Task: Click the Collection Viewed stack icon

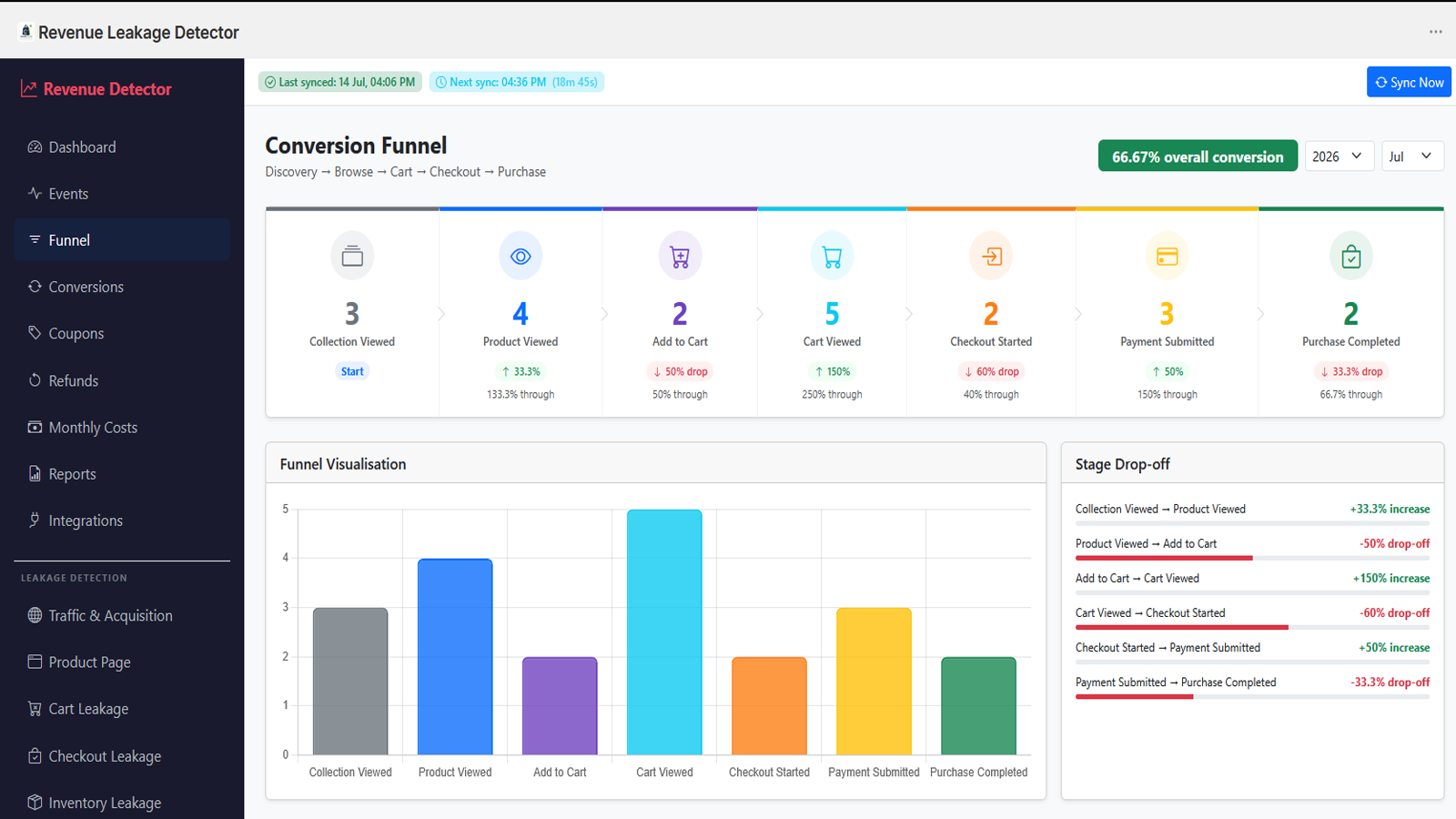Action: [352, 257]
